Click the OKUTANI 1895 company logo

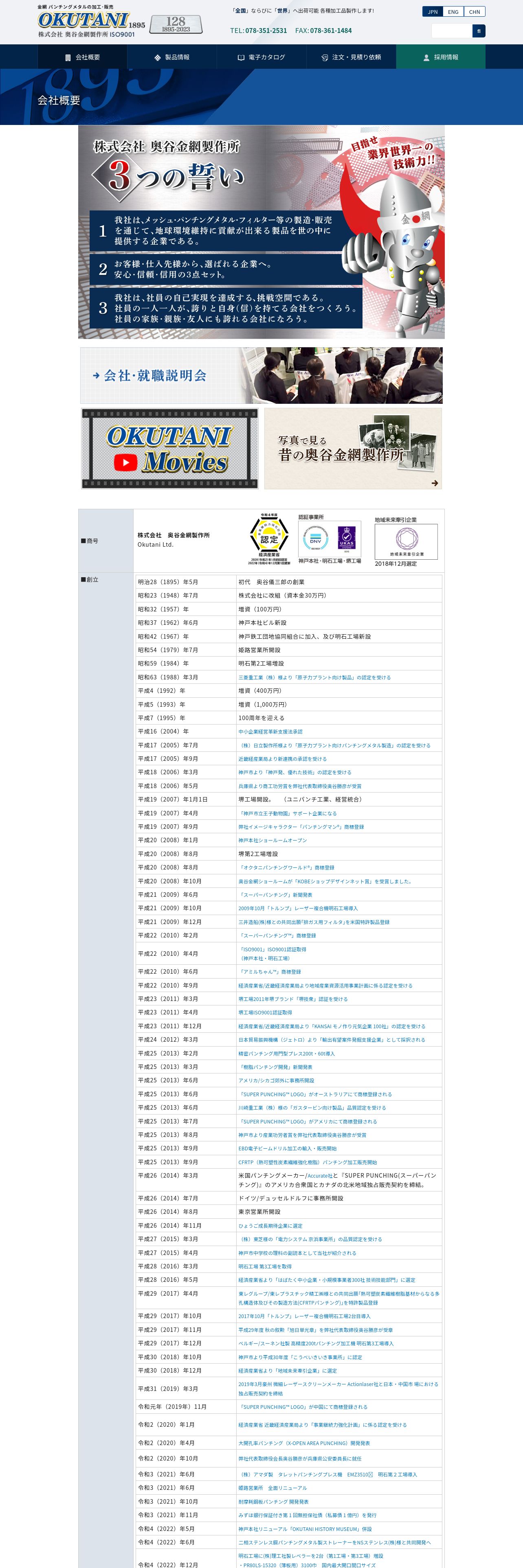coord(91,21)
